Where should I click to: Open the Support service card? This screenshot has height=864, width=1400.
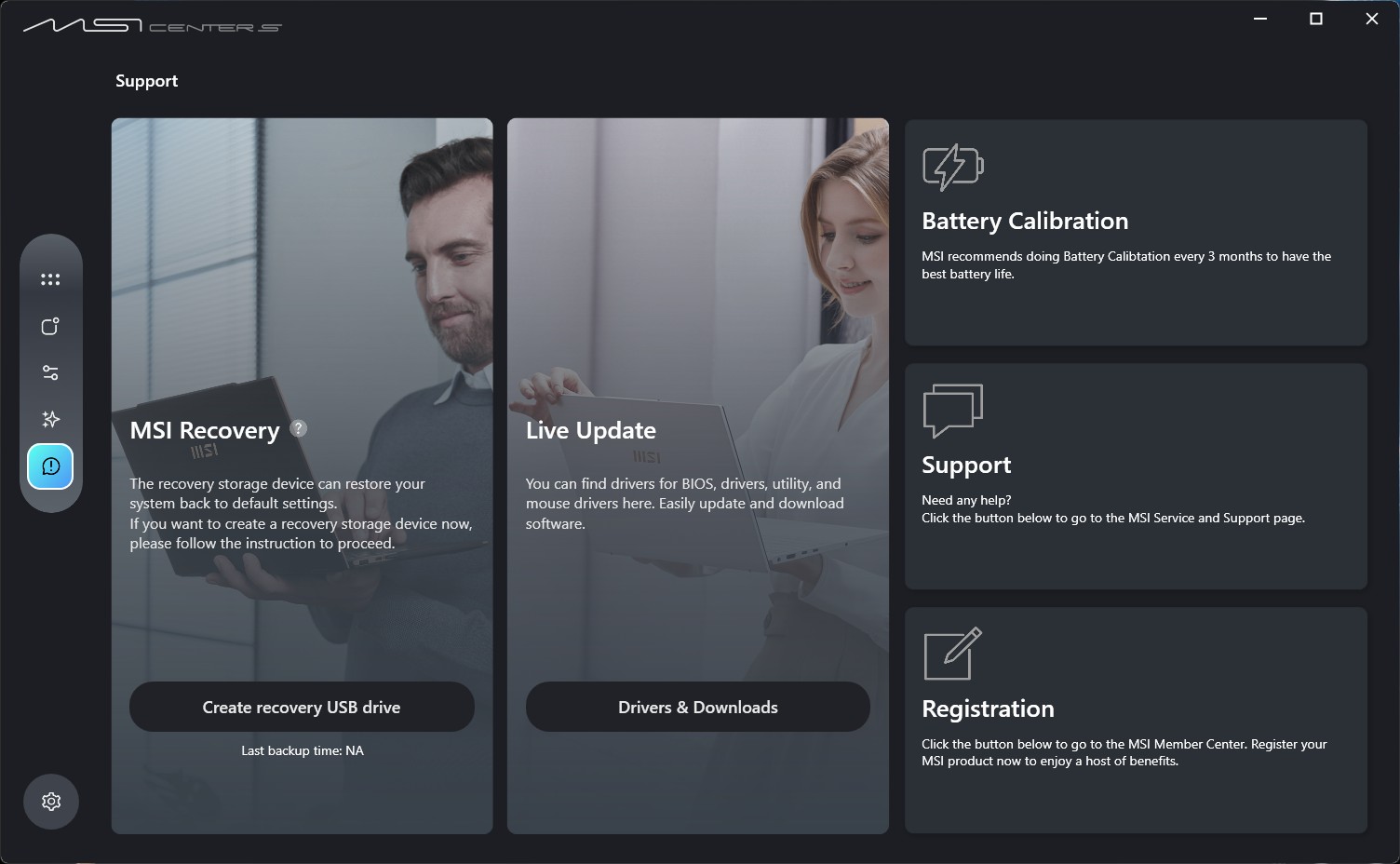(x=1136, y=477)
